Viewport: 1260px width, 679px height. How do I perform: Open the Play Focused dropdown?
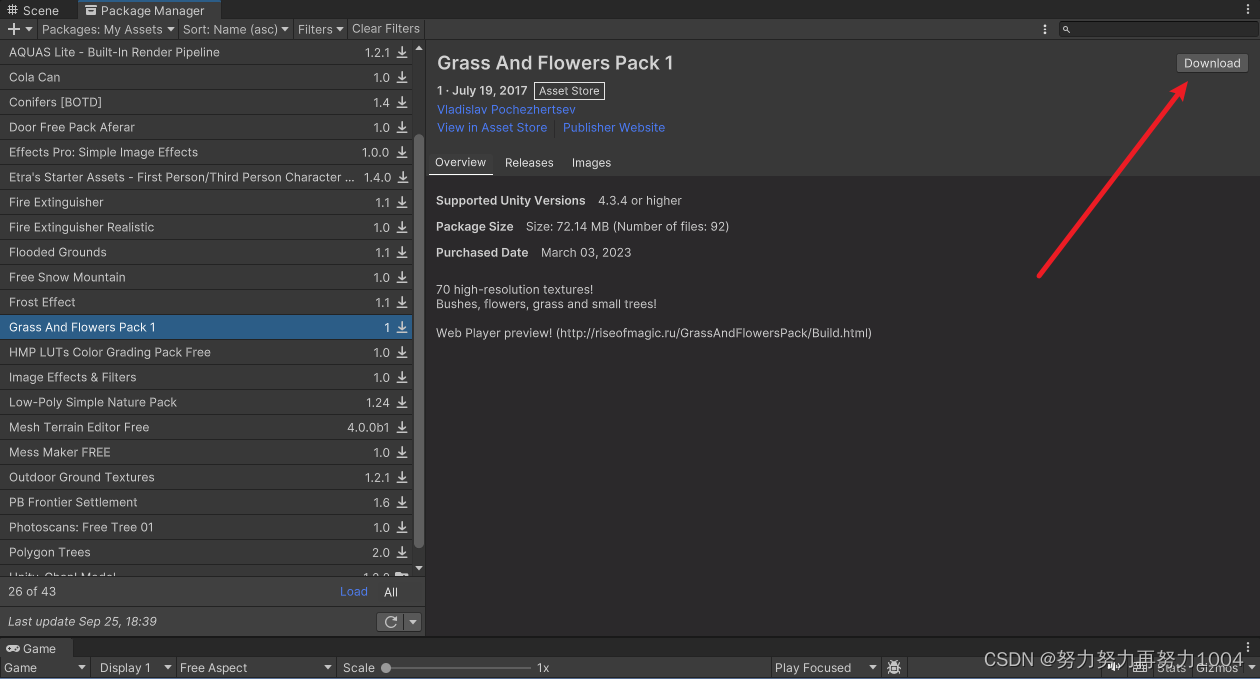pyautogui.click(x=825, y=667)
